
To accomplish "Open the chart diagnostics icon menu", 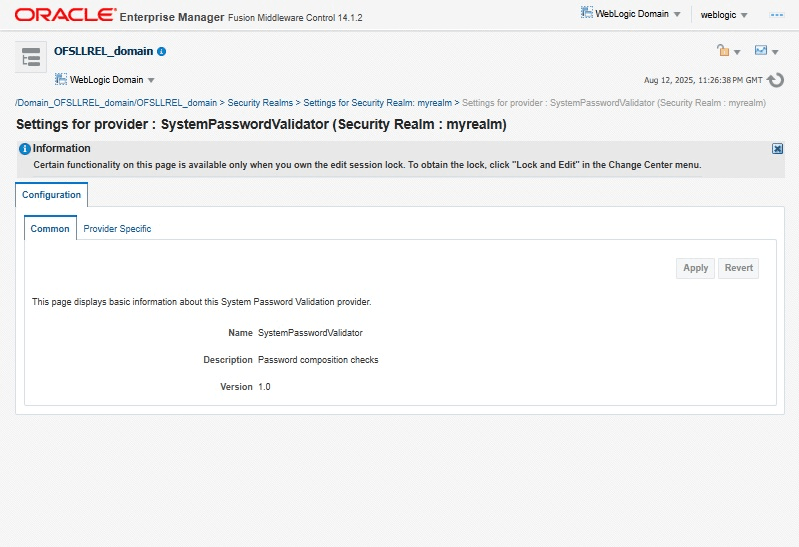I will (761, 50).
